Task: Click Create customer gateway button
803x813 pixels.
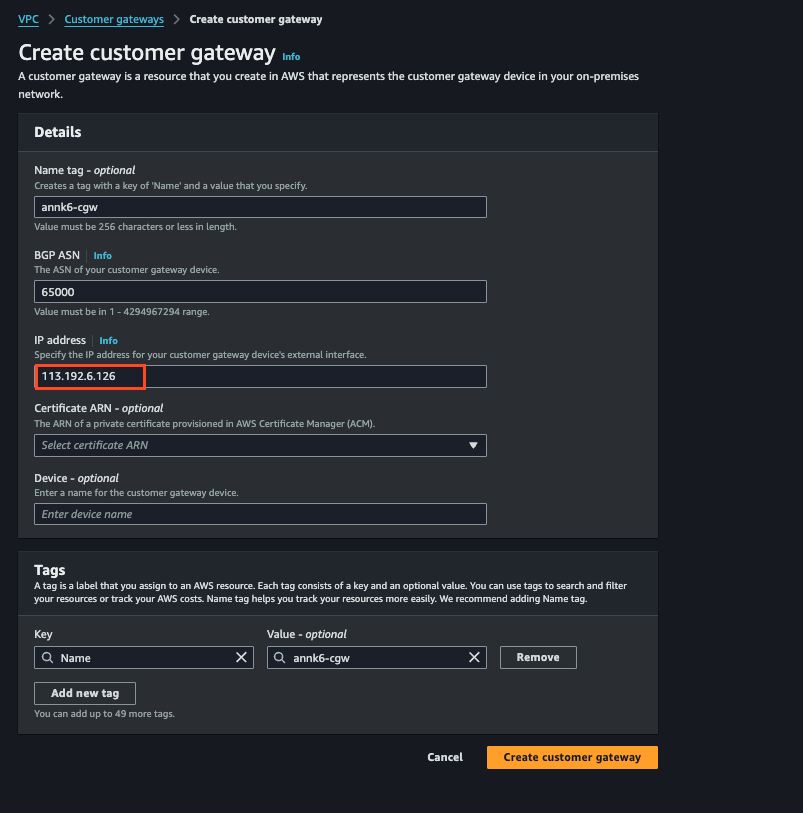Action: [572, 757]
